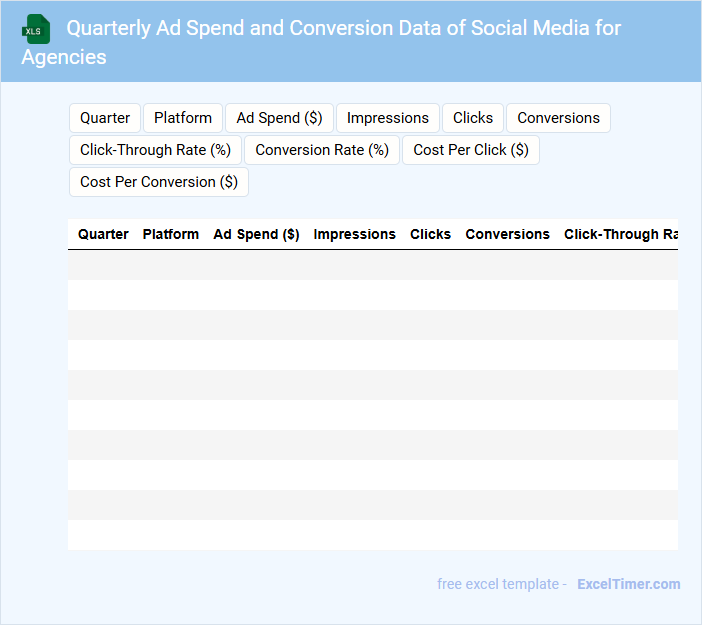Click the Platform column header in table
This screenshot has width=702, height=625.
171,234
